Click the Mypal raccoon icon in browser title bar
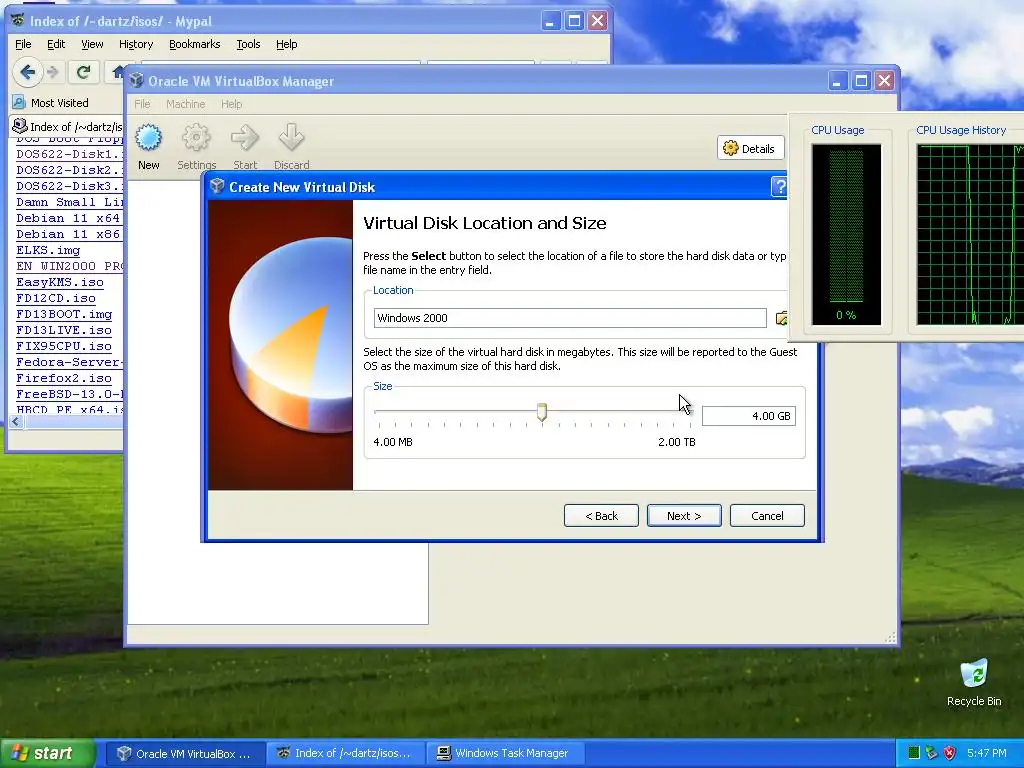This screenshot has height=768, width=1024. 18,21
